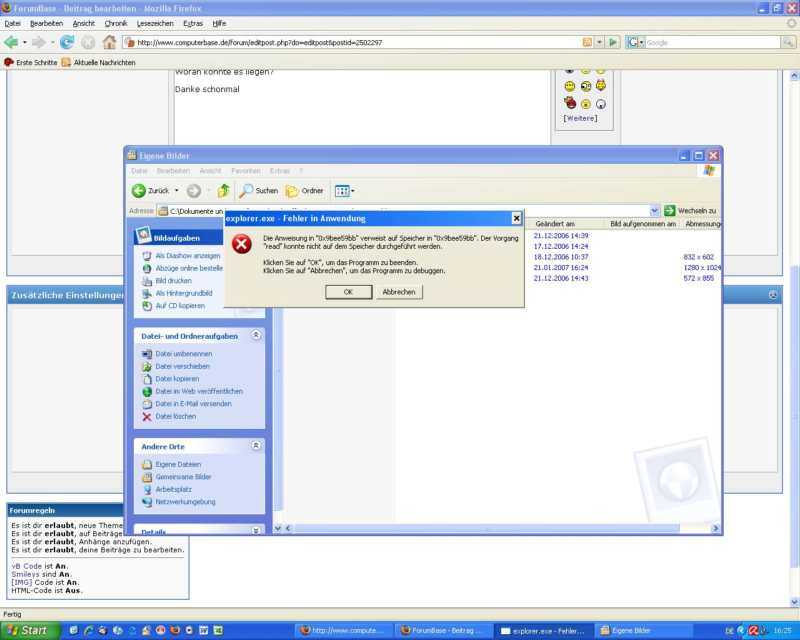Screen dimensions: 800x640
Task: Open Explorer address bar dropdown
Action: [655, 210]
